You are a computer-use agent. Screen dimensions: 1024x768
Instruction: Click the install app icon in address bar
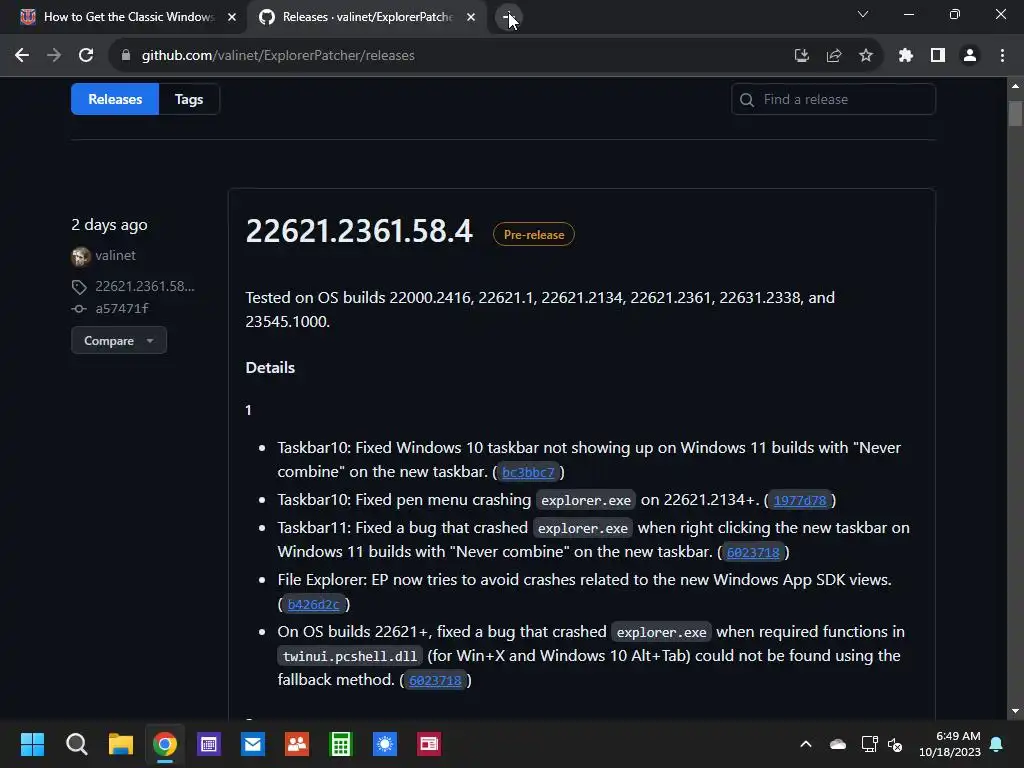[x=801, y=56]
